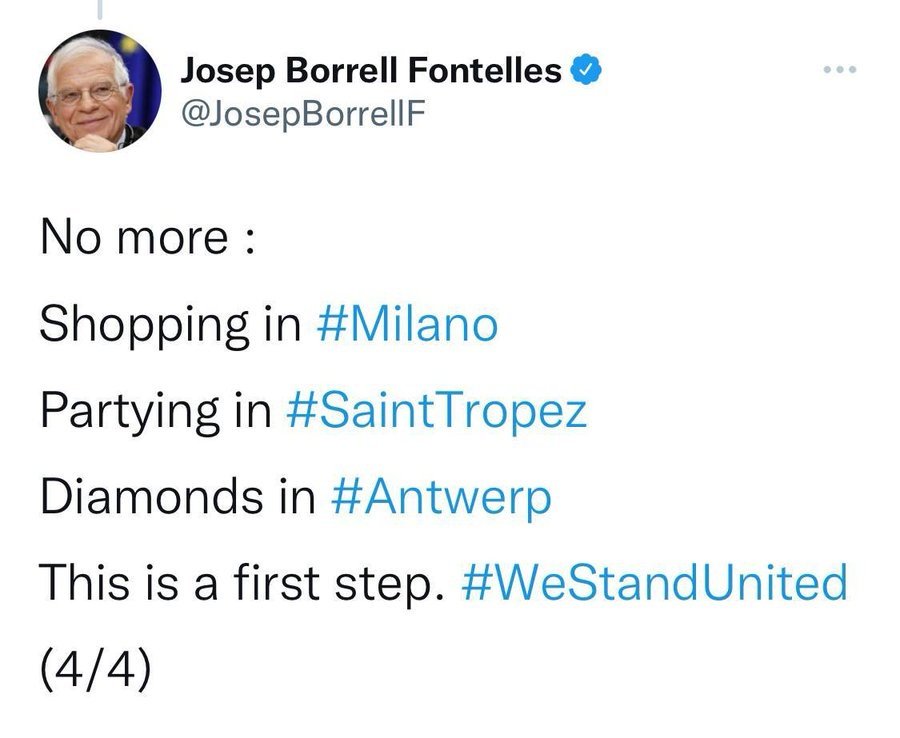
Task: Open Josep Borrell's profile avatar photo
Action: (100, 91)
